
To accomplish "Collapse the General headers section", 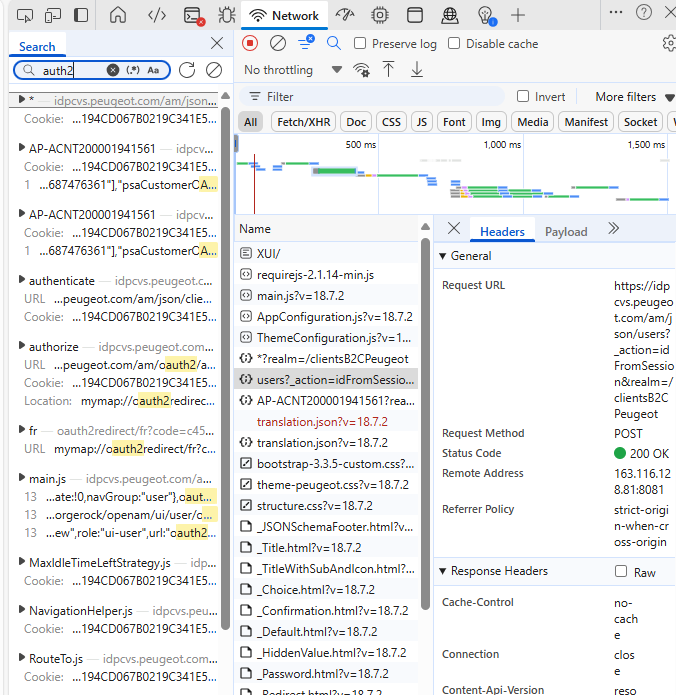I will point(444,256).
